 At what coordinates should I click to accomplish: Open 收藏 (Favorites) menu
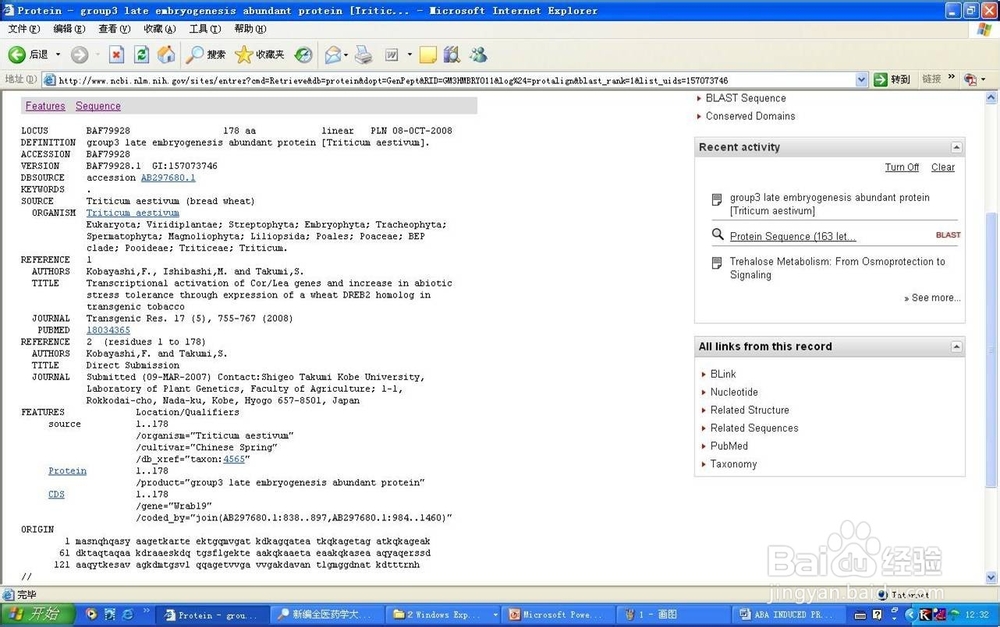point(159,29)
